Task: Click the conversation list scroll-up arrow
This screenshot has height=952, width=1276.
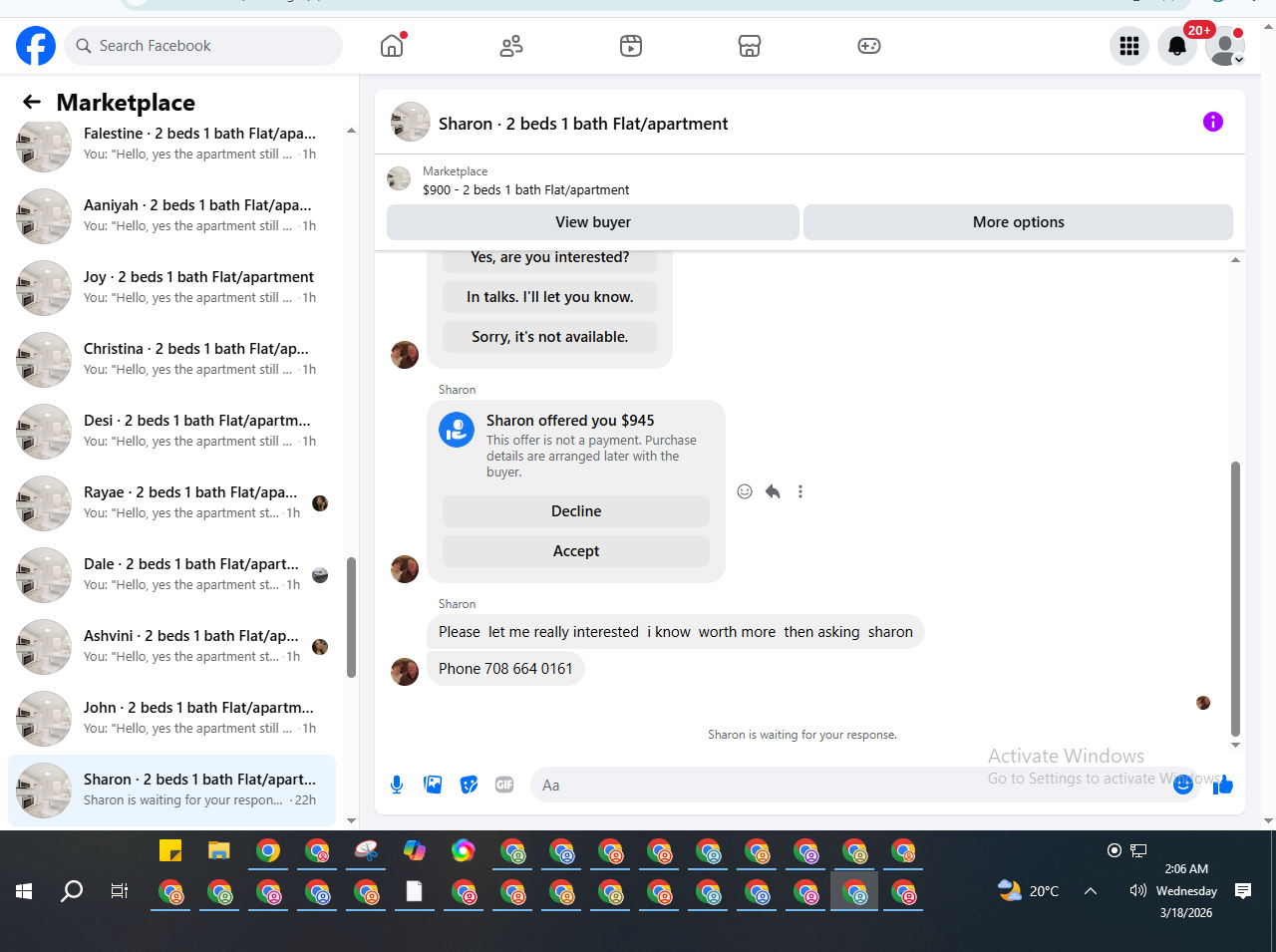Action: [351, 131]
